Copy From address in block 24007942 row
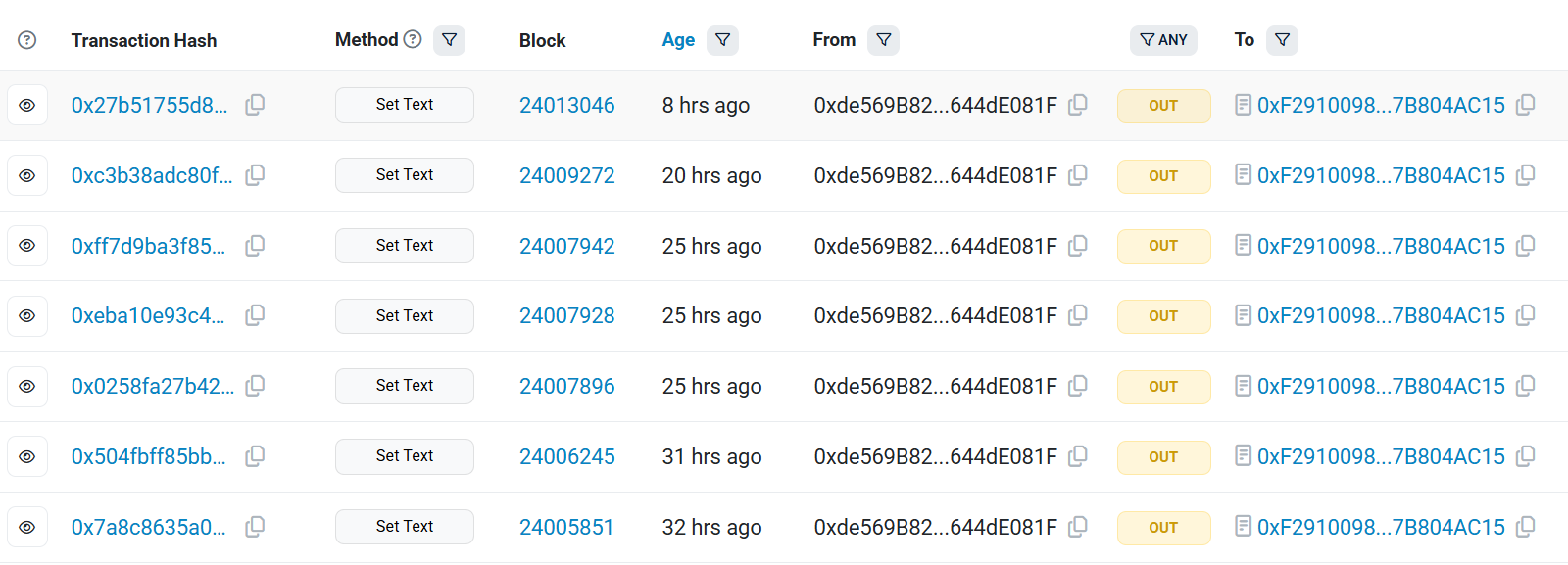 tap(1078, 246)
